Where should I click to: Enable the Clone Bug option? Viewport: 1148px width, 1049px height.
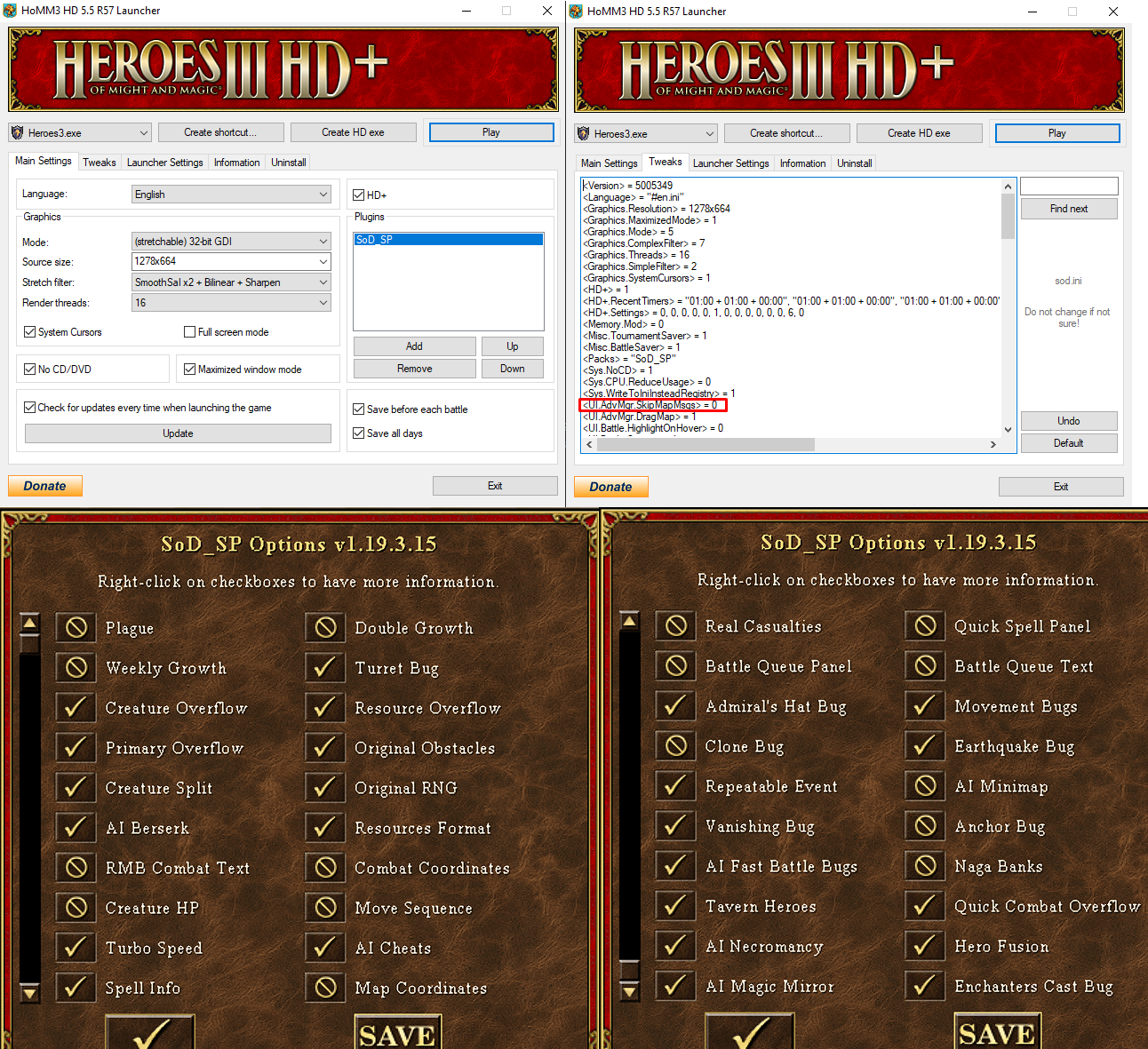point(676,746)
